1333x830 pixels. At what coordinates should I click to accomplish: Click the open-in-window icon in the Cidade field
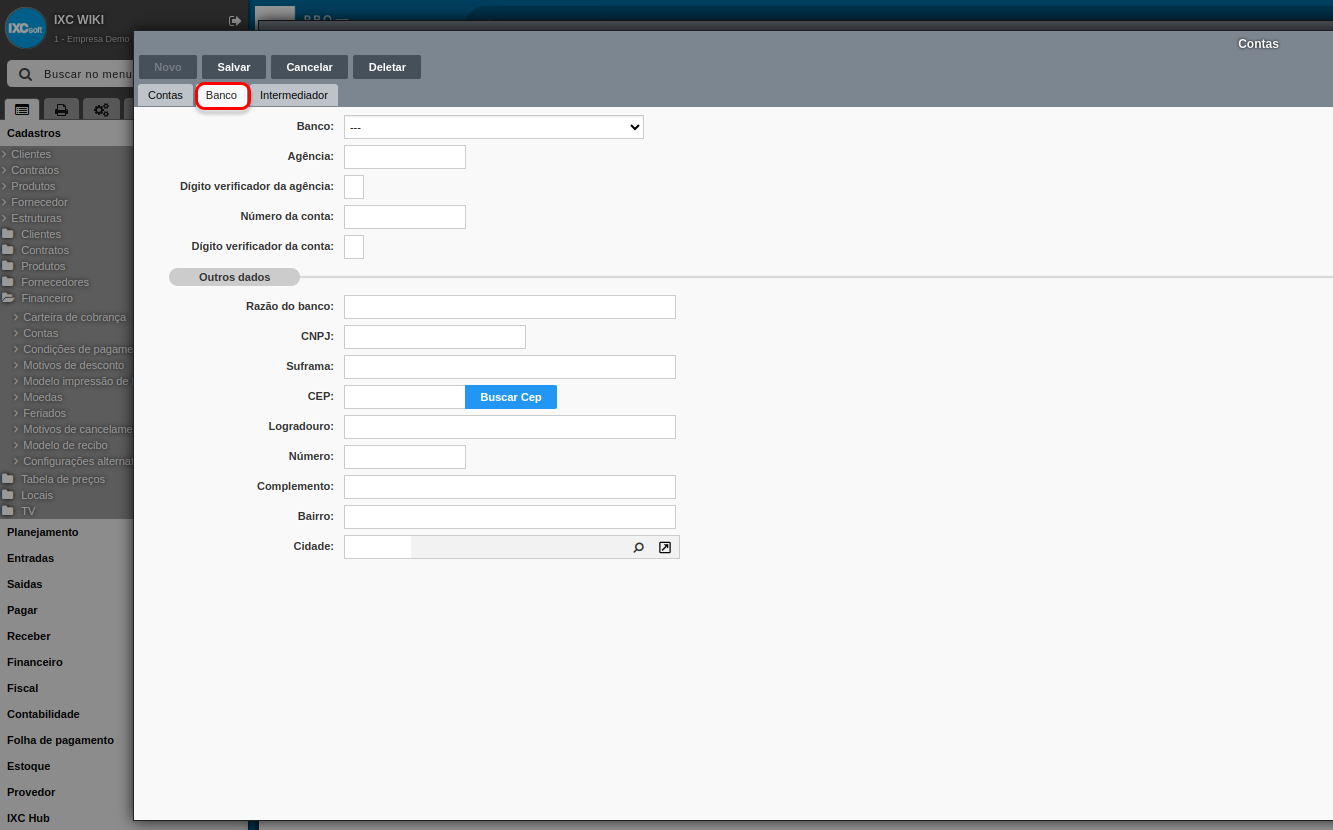point(665,548)
